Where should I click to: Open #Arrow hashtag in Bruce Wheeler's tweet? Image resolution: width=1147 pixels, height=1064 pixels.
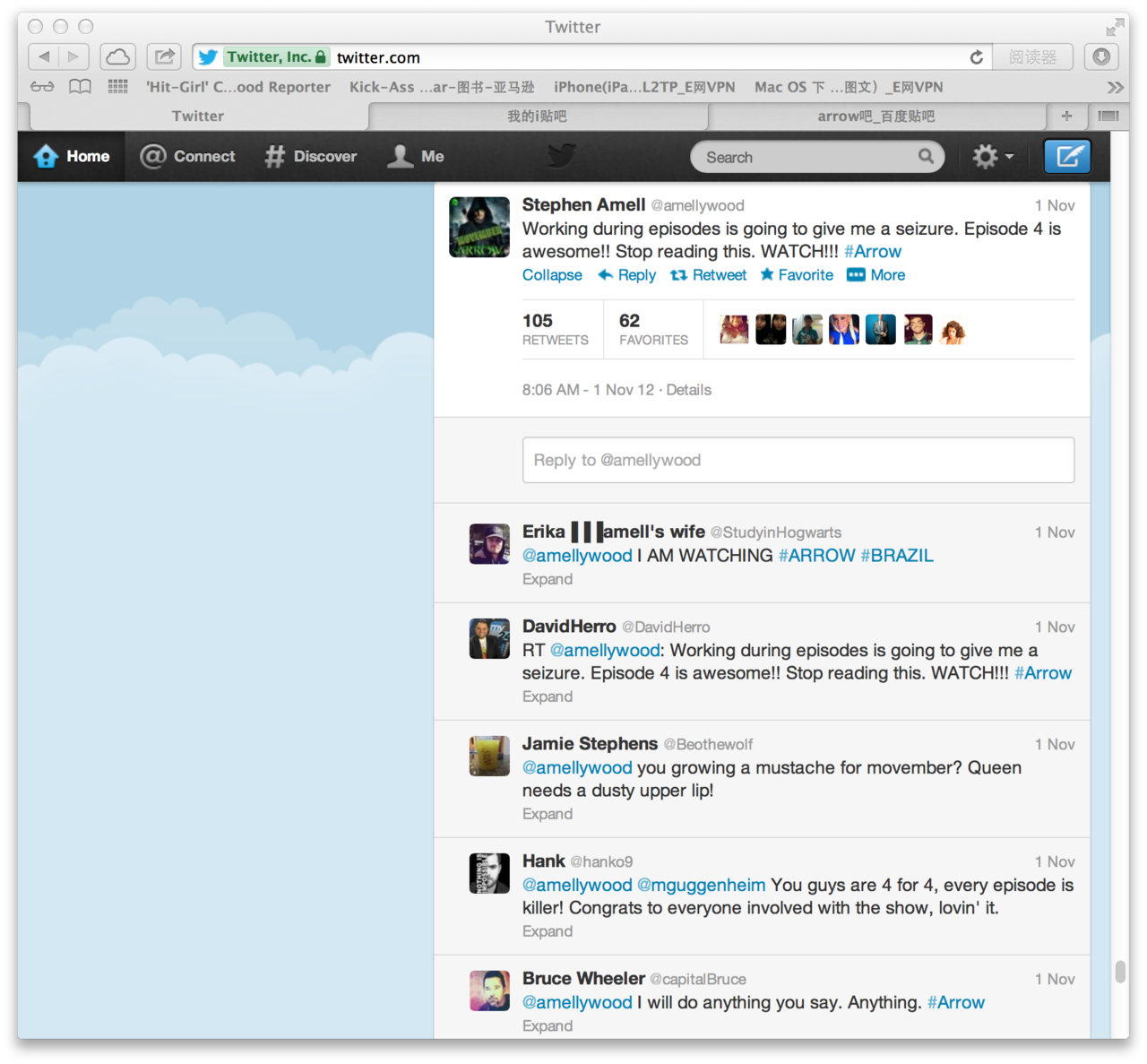point(956,1002)
